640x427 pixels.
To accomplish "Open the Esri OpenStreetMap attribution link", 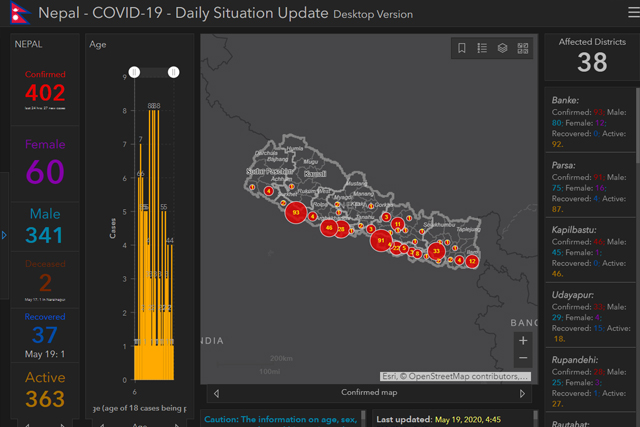I will [x=456, y=376].
